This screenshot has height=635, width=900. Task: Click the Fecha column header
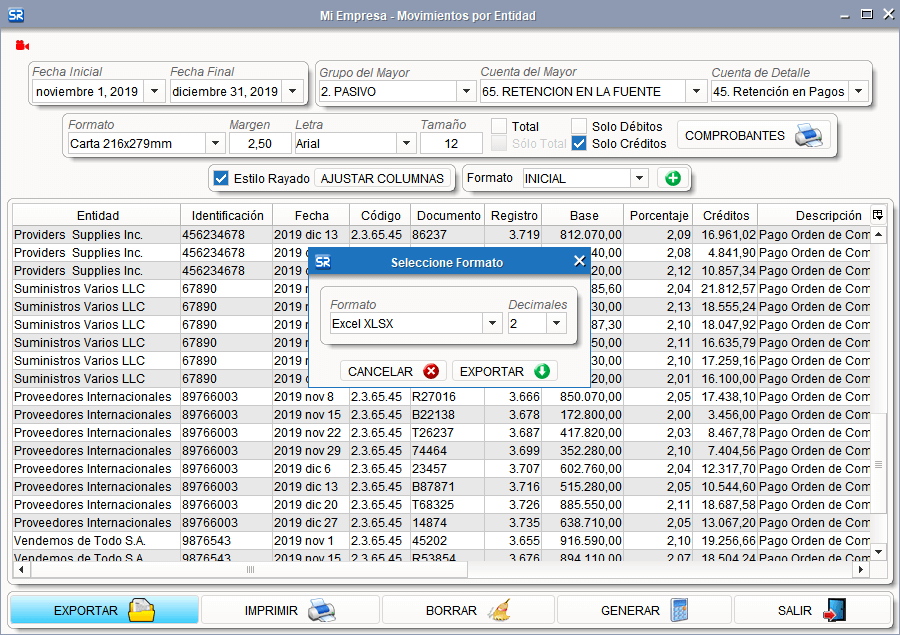[x=311, y=215]
